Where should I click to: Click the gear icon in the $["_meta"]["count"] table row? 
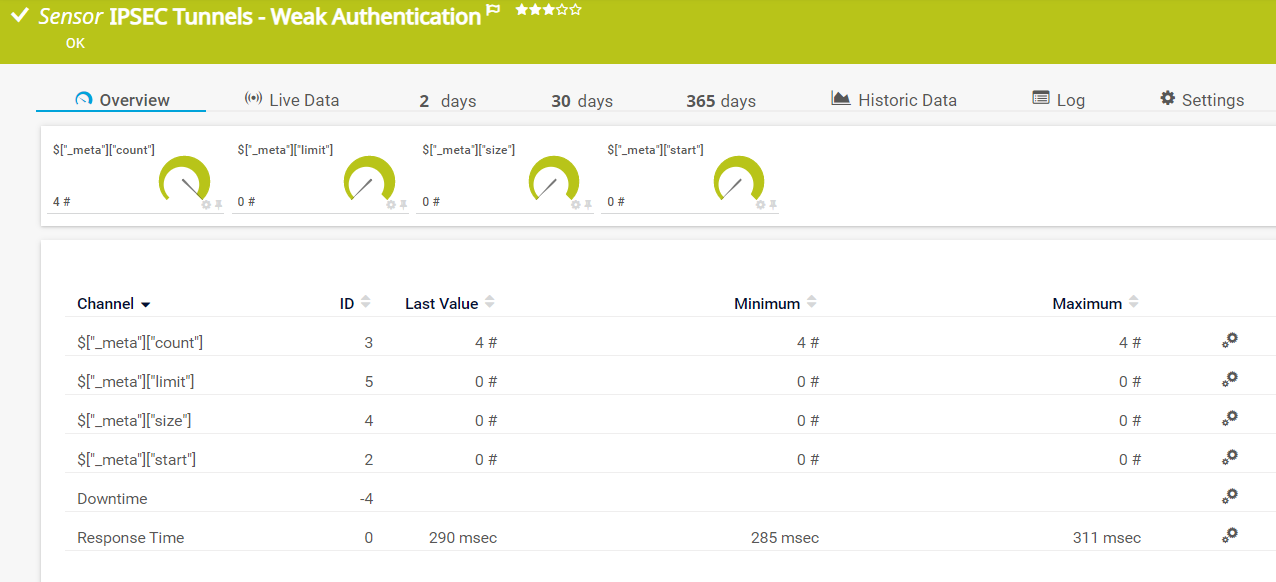click(1230, 340)
